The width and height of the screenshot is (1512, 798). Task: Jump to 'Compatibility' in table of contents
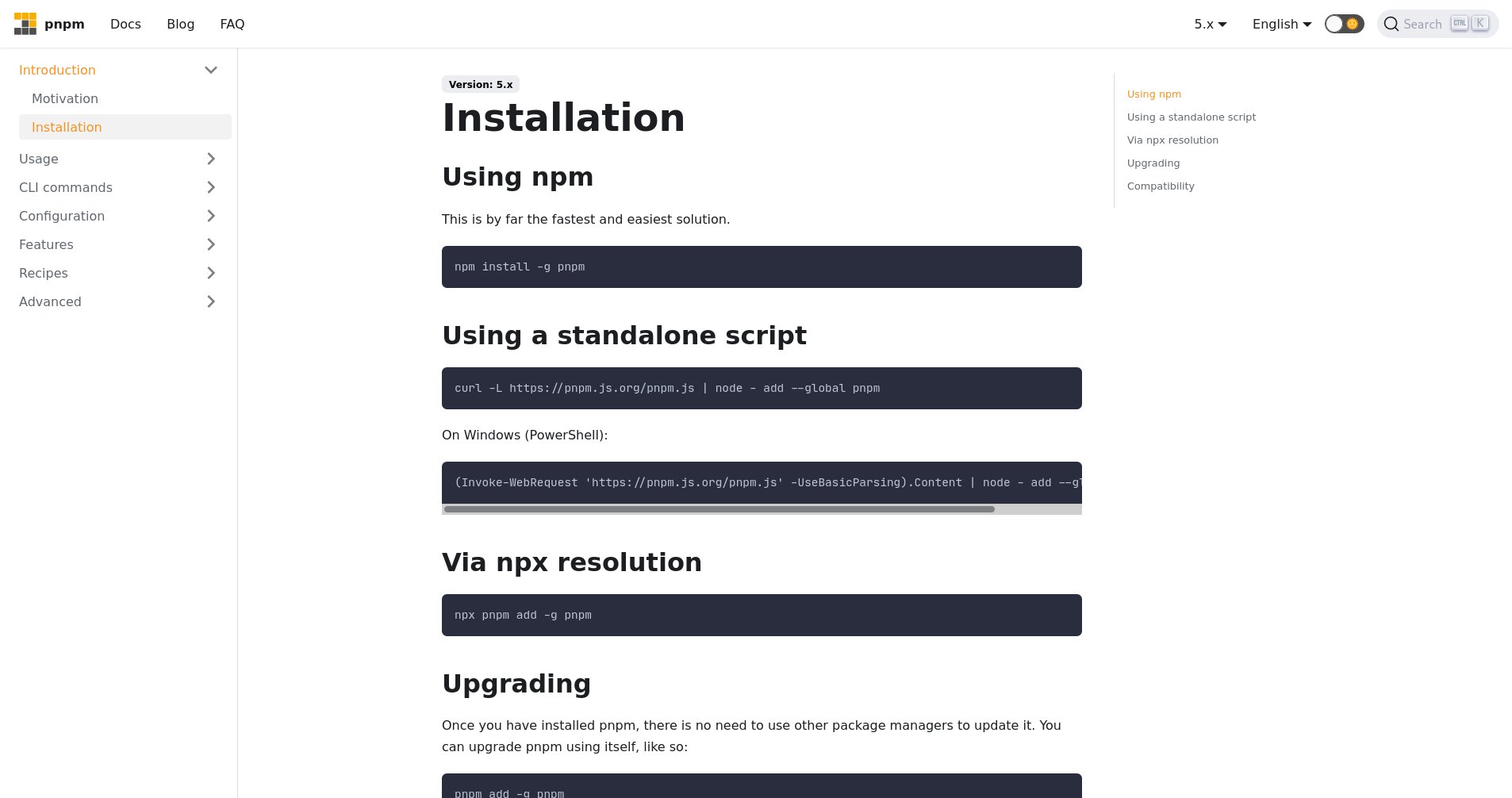[1161, 186]
